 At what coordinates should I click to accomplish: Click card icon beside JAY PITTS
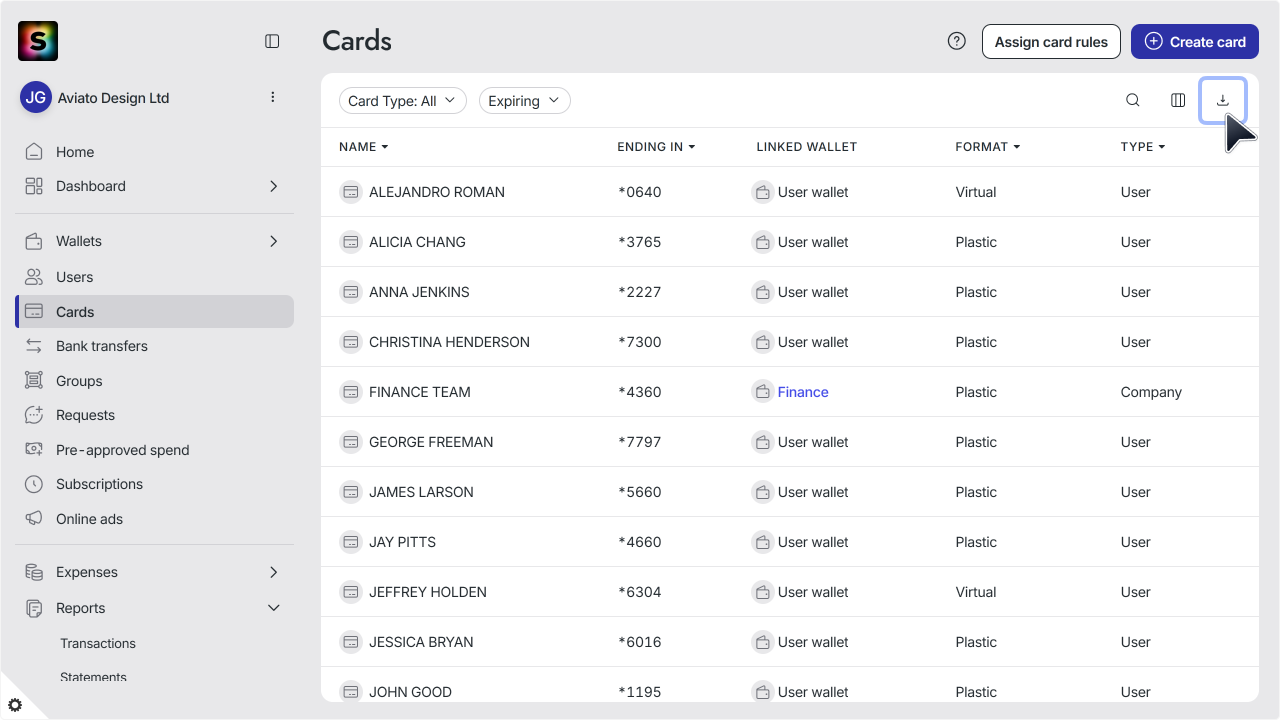coord(351,542)
